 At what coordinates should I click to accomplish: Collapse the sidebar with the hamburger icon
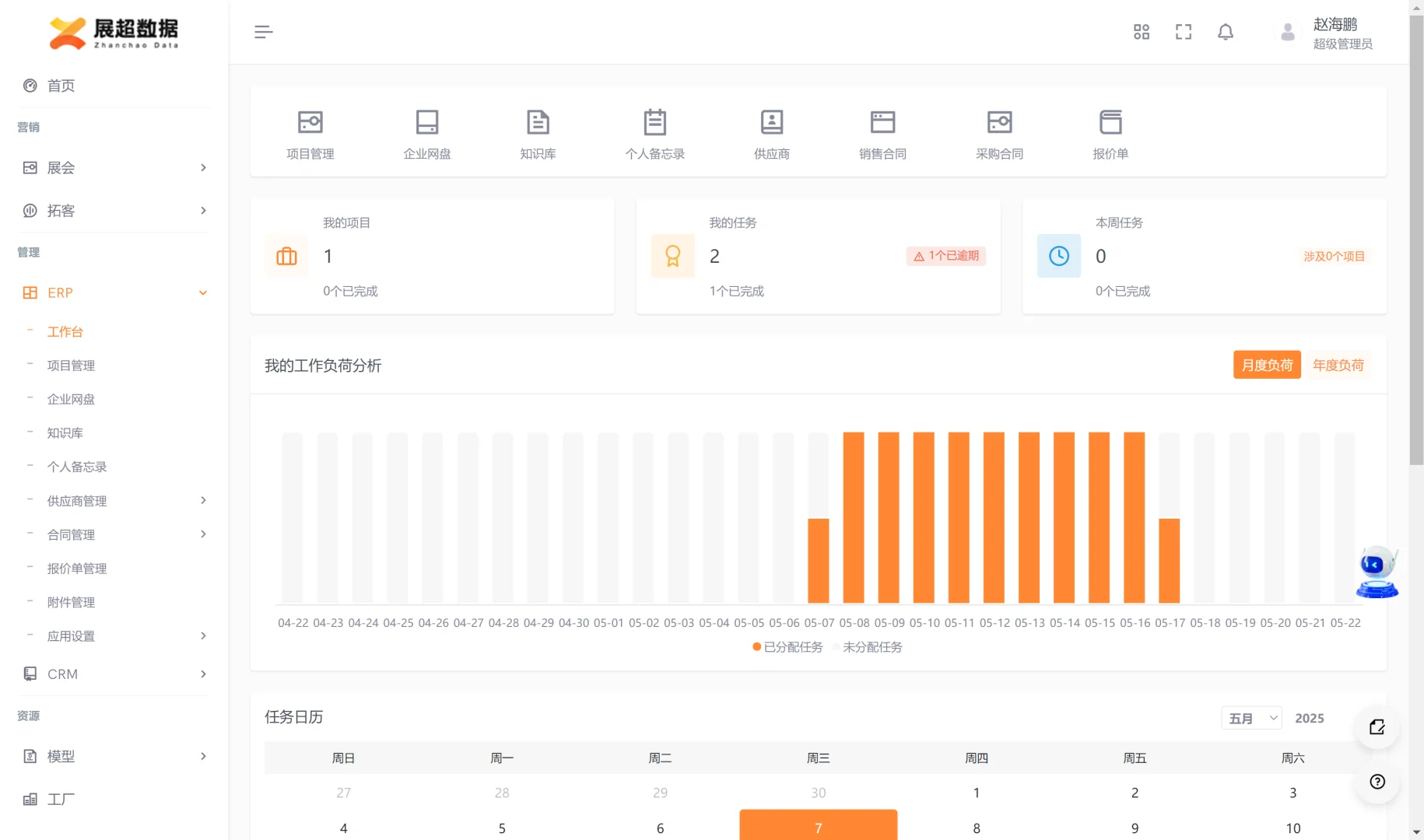coord(263,32)
